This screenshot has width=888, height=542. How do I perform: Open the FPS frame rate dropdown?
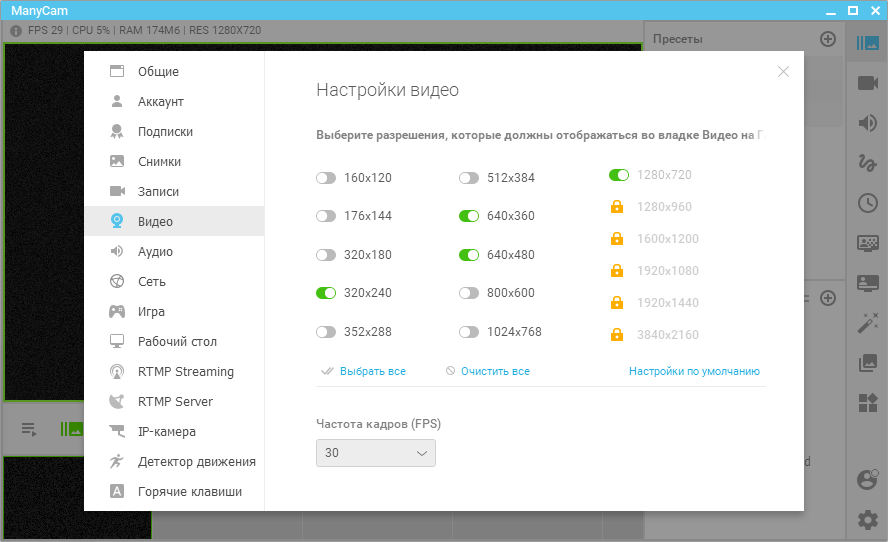click(x=376, y=453)
